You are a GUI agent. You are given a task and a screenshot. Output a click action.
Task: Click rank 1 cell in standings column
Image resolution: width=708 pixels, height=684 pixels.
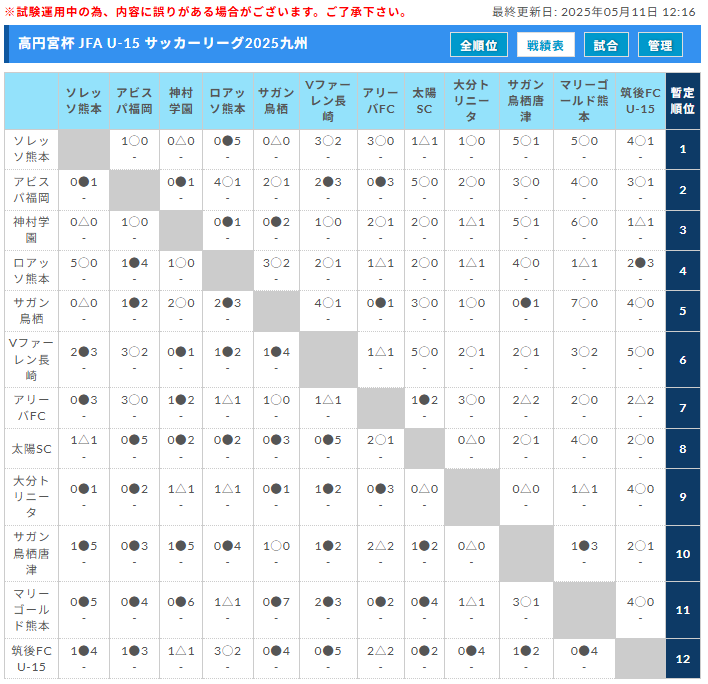(x=682, y=150)
